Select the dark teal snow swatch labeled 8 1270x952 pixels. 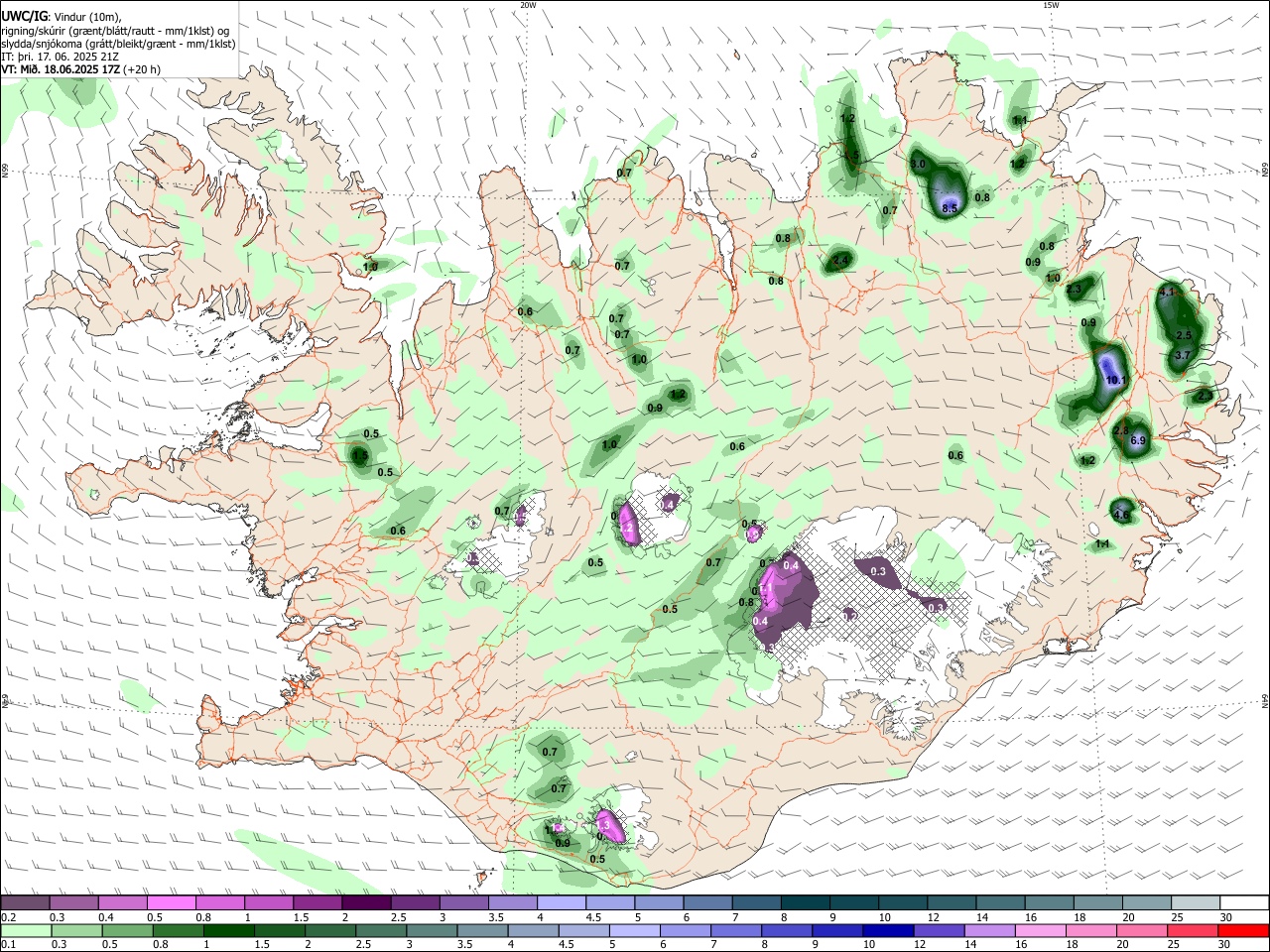(x=806, y=903)
